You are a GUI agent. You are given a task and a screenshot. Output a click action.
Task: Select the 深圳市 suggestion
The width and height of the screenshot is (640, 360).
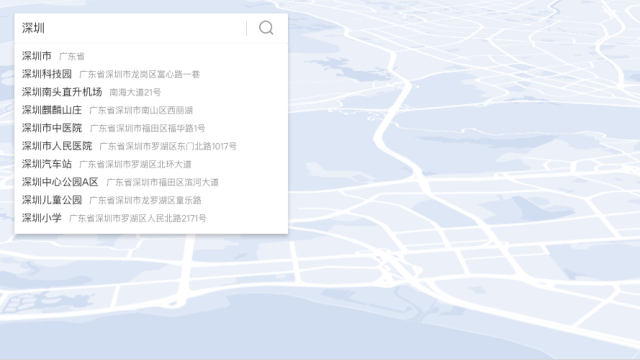[151, 56]
